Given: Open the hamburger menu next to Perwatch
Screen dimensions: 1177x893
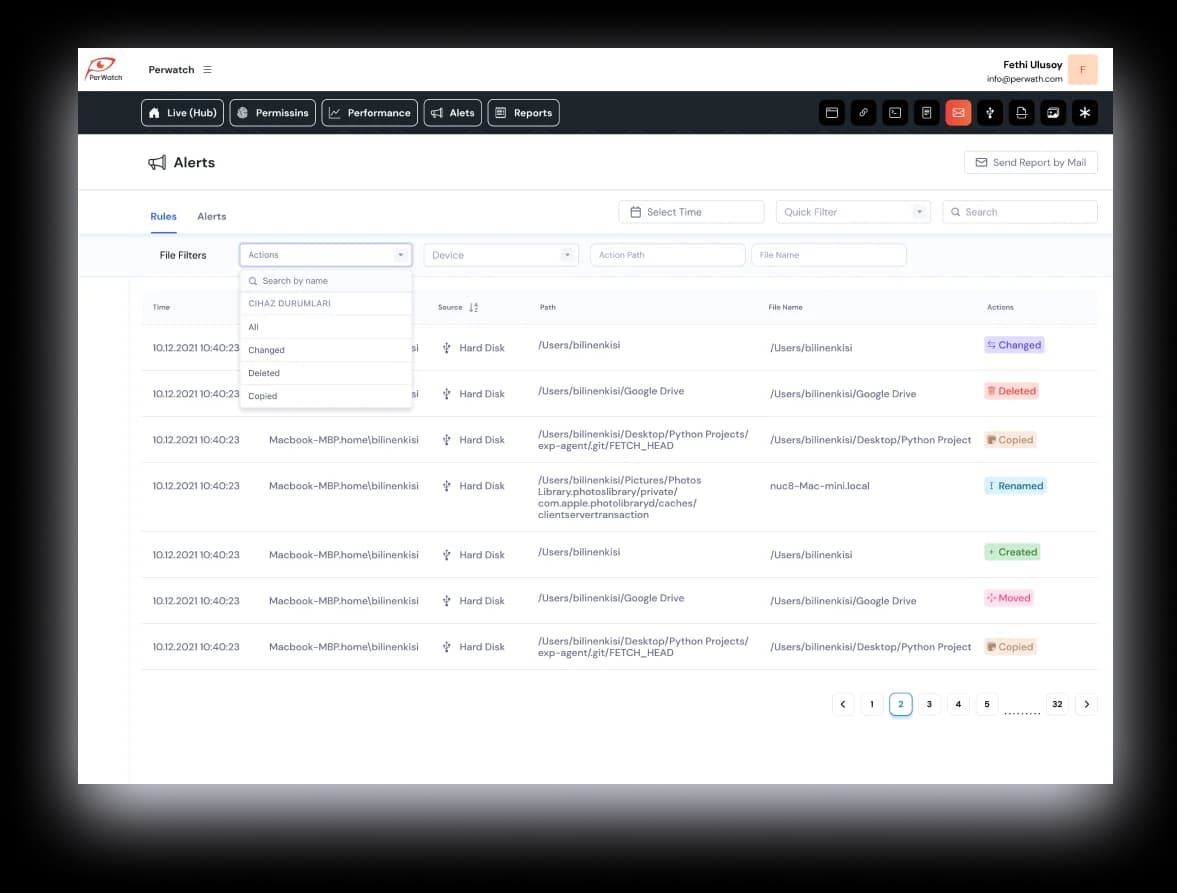Looking at the screenshot, I should [x=207, y=69].
